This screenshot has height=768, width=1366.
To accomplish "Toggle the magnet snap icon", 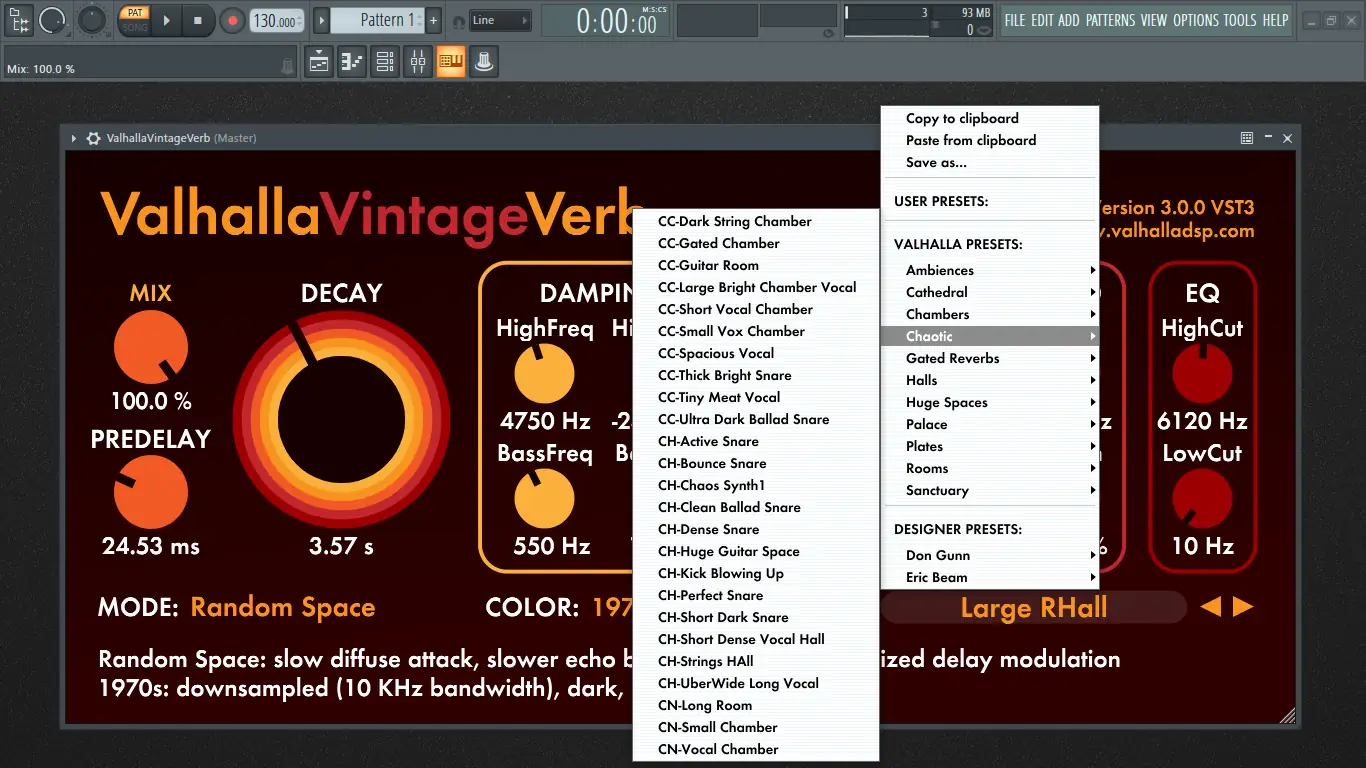I will 459,21.
